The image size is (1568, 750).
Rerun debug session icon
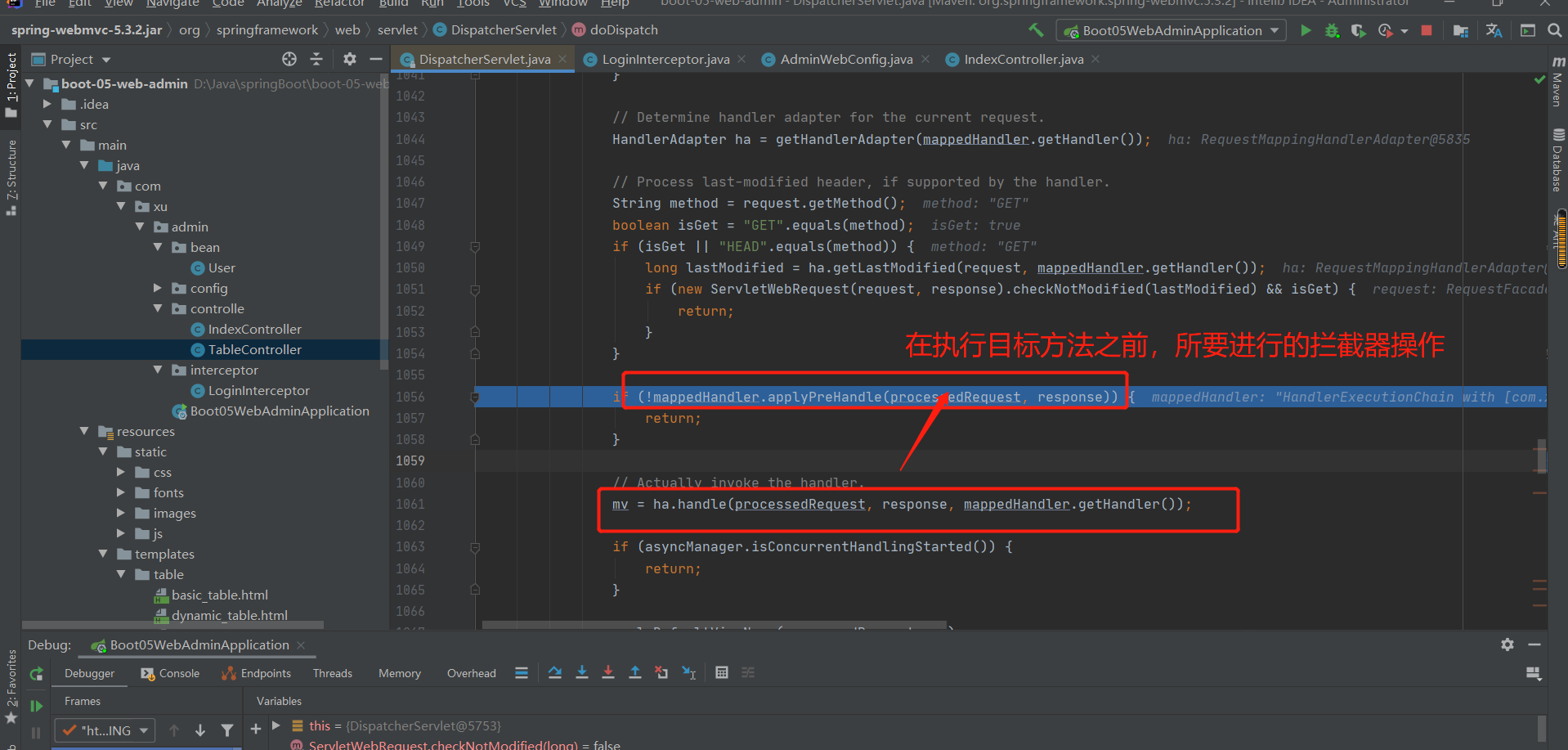click(36, 674)
